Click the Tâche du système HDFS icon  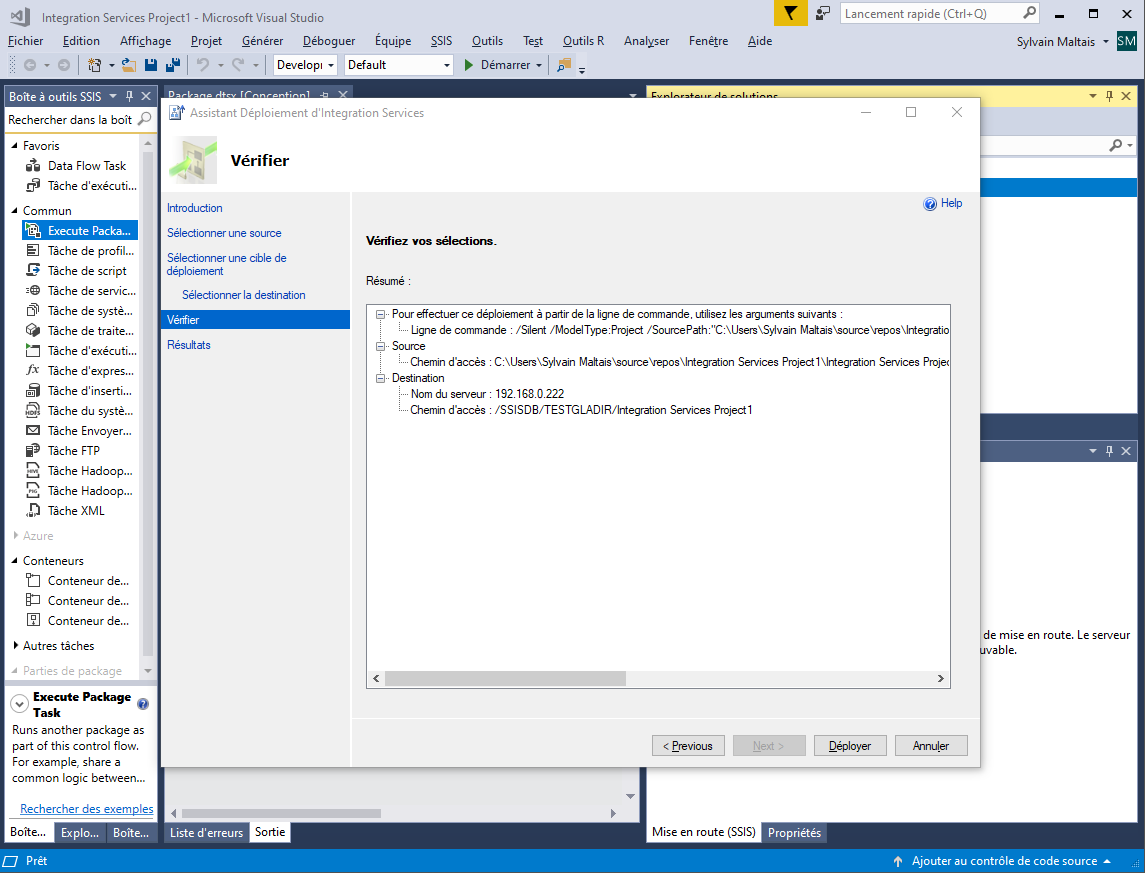[33, 410]
